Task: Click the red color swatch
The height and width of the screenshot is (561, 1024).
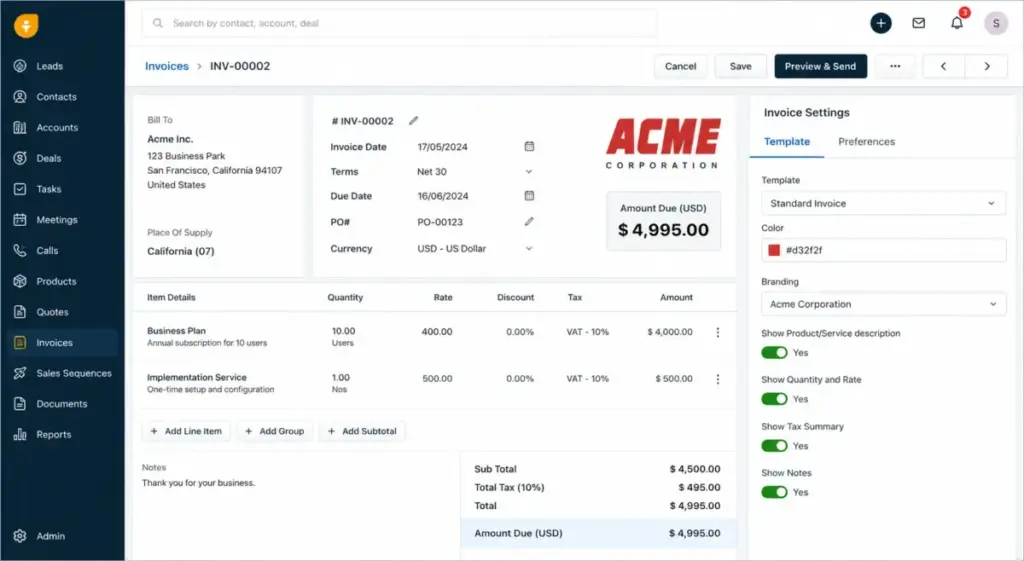Action: (774, 250)
